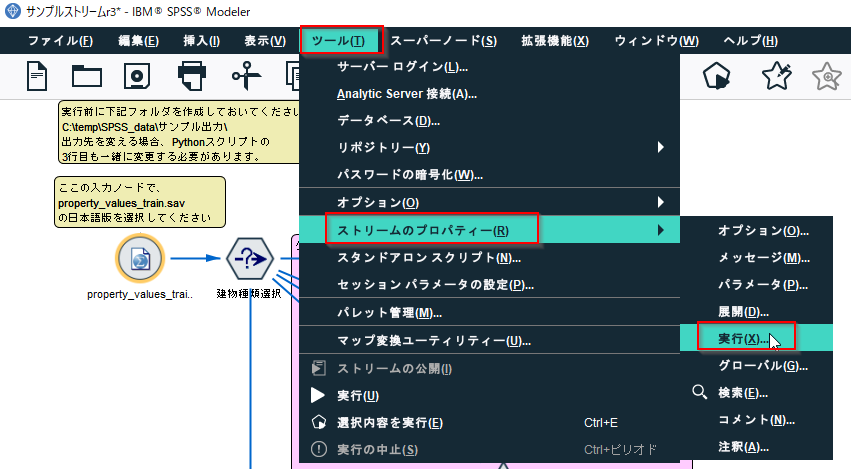Viewport: 851px width, 469px height.
Task: Click the comment about property_values_train.sav
Action: pos(139,202)
